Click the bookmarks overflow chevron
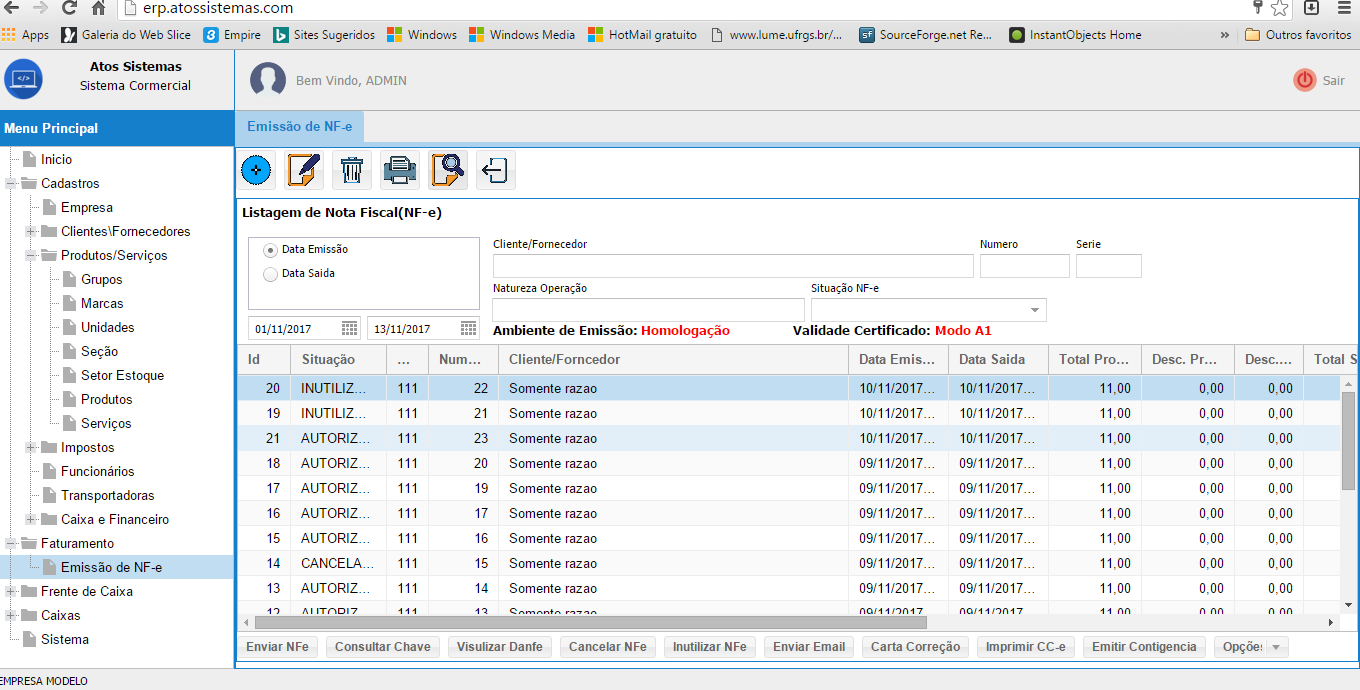 (x=1225, y=35)
